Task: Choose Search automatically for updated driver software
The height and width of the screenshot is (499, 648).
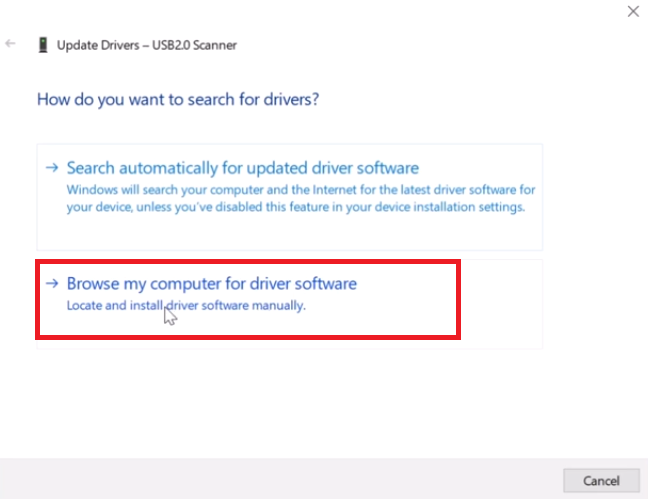Action: [242, 168]
